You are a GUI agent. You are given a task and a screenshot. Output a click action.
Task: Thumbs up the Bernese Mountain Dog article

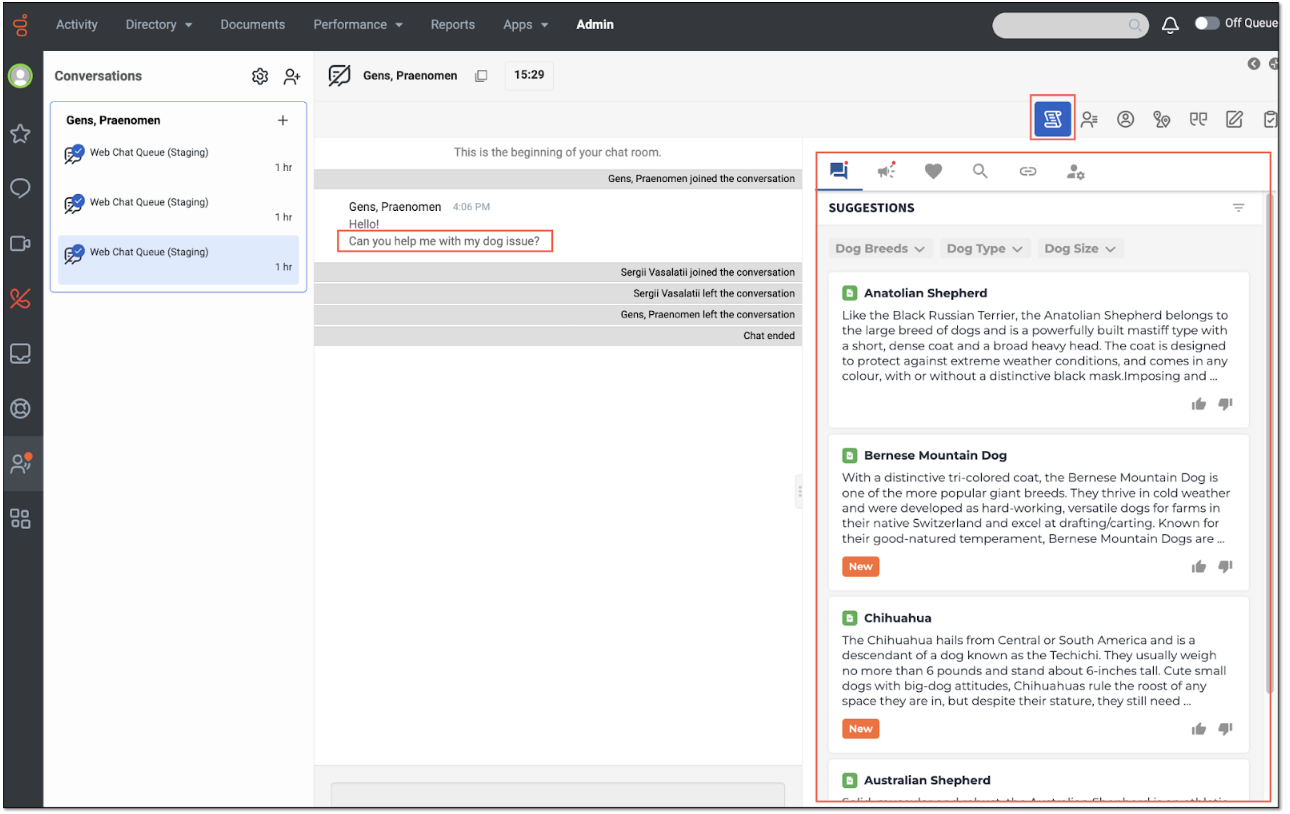tap(1199, 567)
